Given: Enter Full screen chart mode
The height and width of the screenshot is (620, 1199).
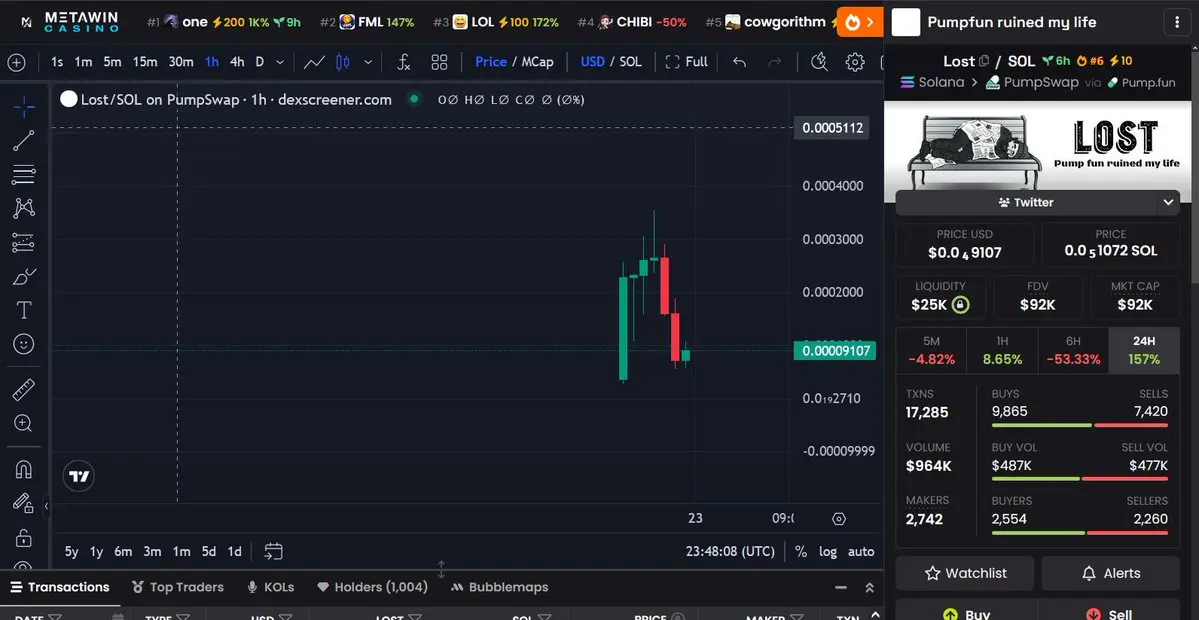Looking at the screenshot, I should (687, 62).
